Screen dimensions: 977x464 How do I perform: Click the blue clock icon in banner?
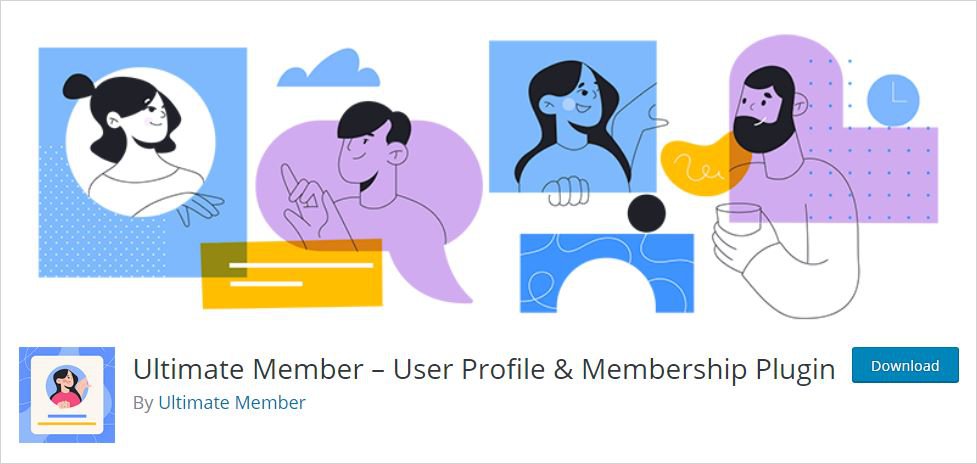[x=893, y=100]
